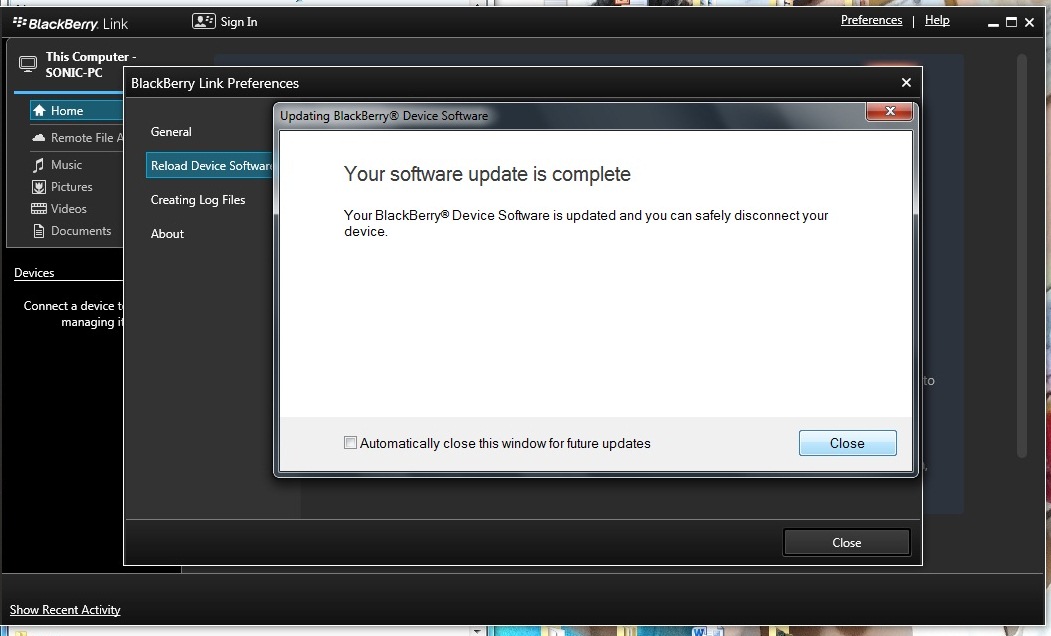
Task: Click the Sign In text
Action: pyautogui.click(x=239, y=21)
